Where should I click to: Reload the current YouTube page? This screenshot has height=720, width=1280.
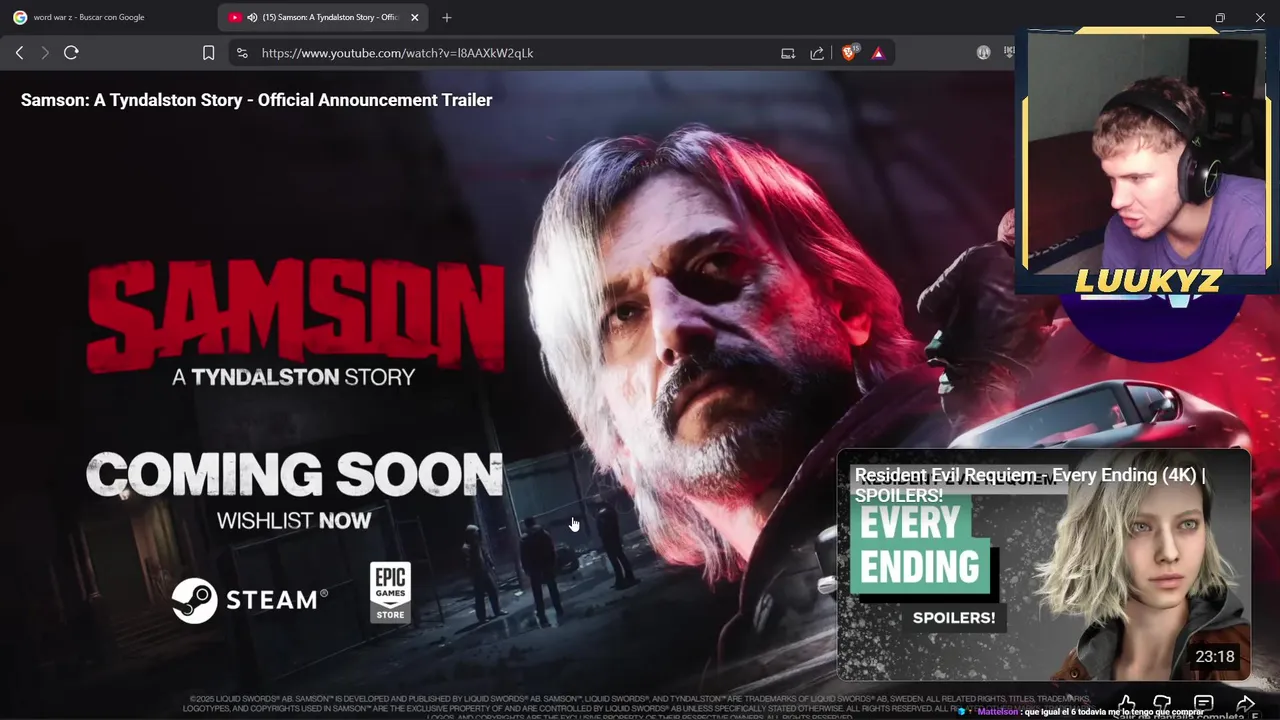click(71, 53)
